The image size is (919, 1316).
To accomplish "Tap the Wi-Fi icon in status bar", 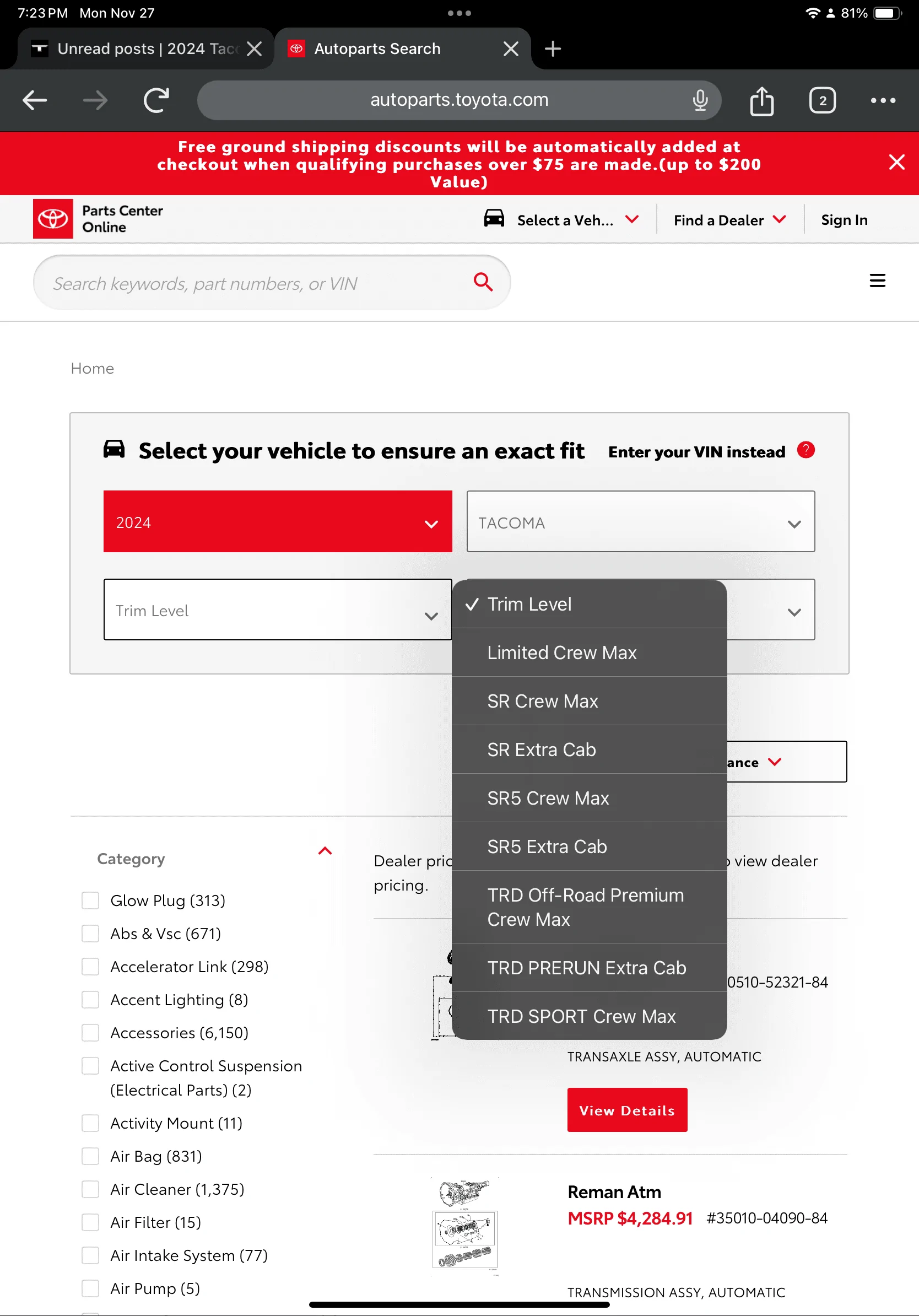I will pyautogui.click(x=812, y=13).
